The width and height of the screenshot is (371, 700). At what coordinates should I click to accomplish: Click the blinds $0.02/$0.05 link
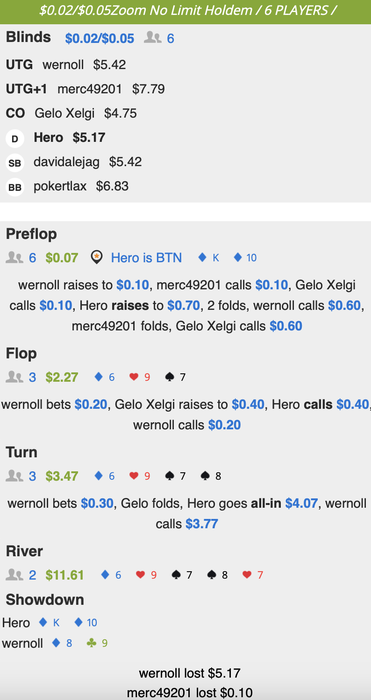[100, 39]
